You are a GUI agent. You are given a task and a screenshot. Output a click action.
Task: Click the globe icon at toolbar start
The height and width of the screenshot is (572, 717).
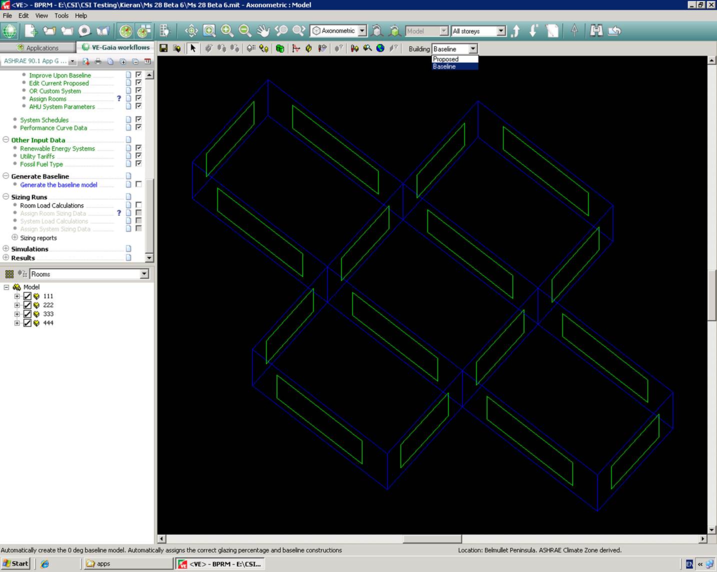(9, 31)
